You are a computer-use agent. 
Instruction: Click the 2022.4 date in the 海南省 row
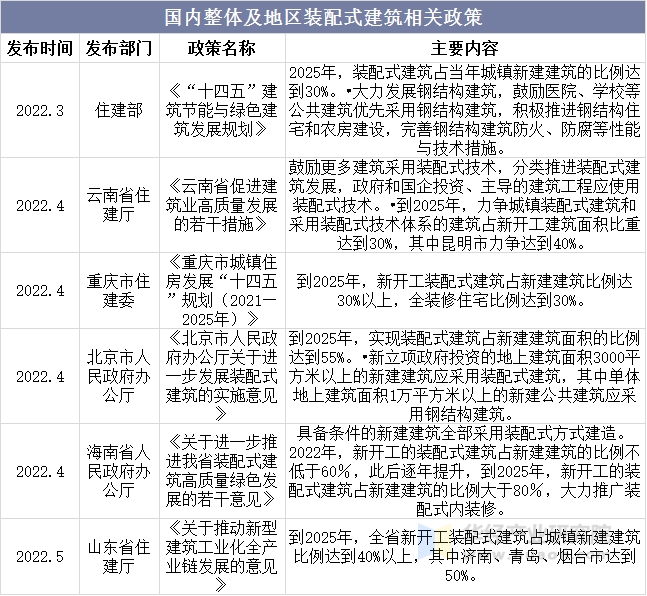click(x=40, y=471)
